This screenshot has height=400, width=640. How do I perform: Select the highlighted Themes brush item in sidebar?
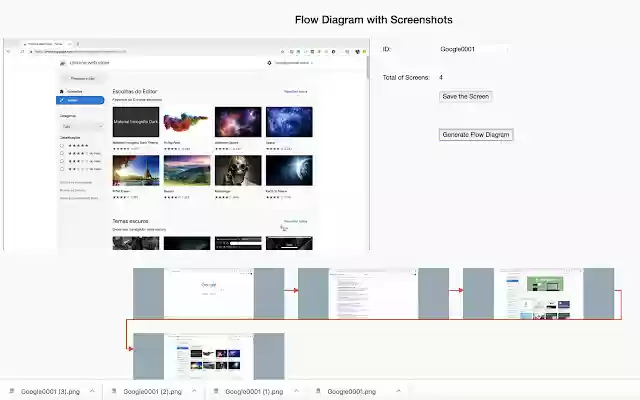click(80, 100)
